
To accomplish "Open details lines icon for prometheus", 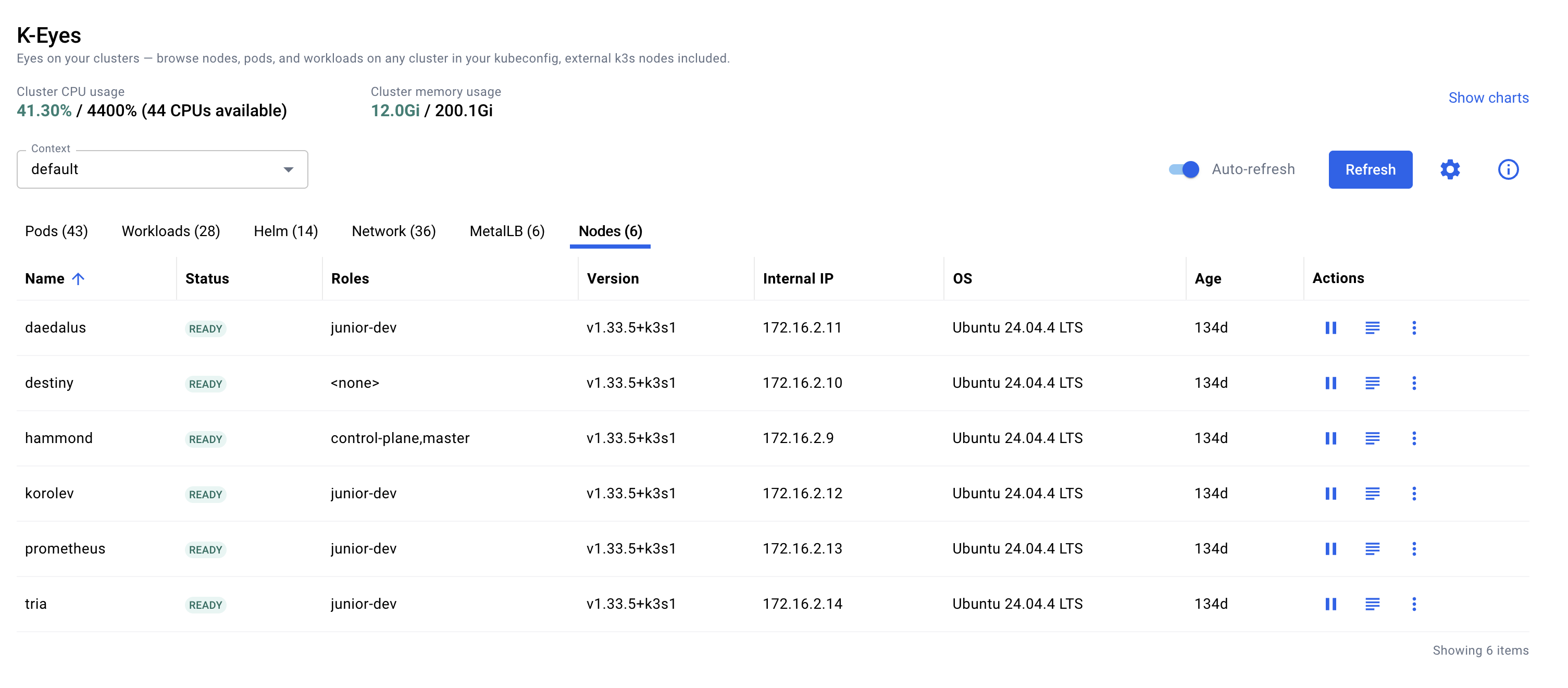I will pyautogui.click(x=1372, y=549).
